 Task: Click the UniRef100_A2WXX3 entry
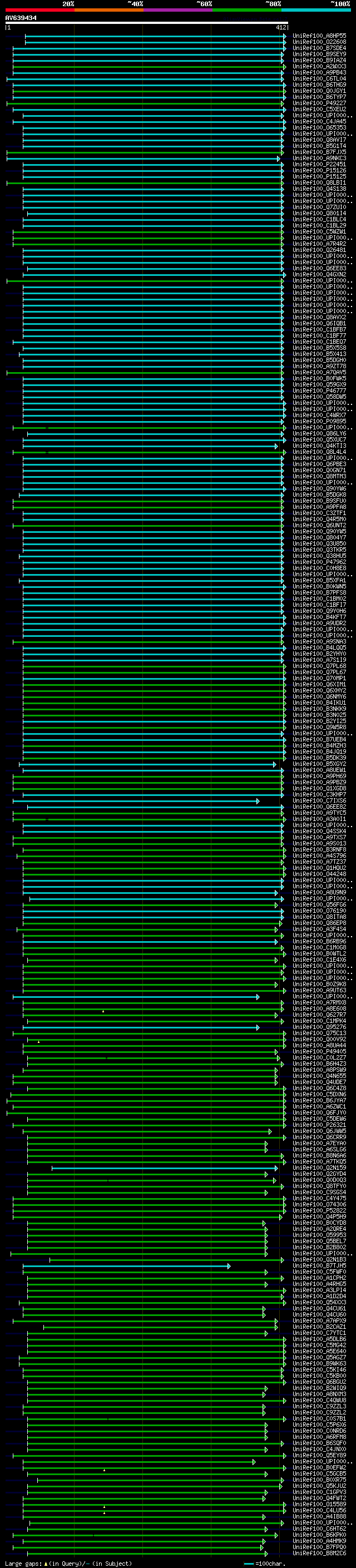pyautogui.click(x=319, y=66)
